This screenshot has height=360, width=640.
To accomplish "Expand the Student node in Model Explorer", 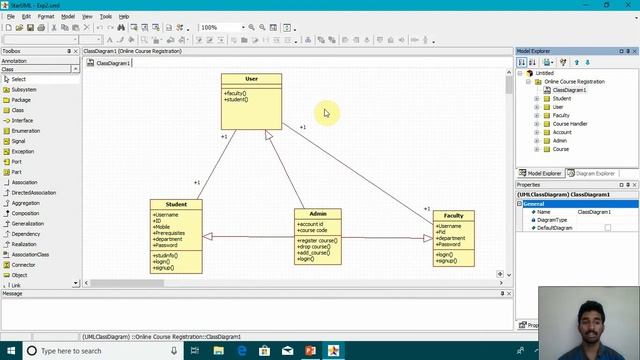I will point(537,99).
